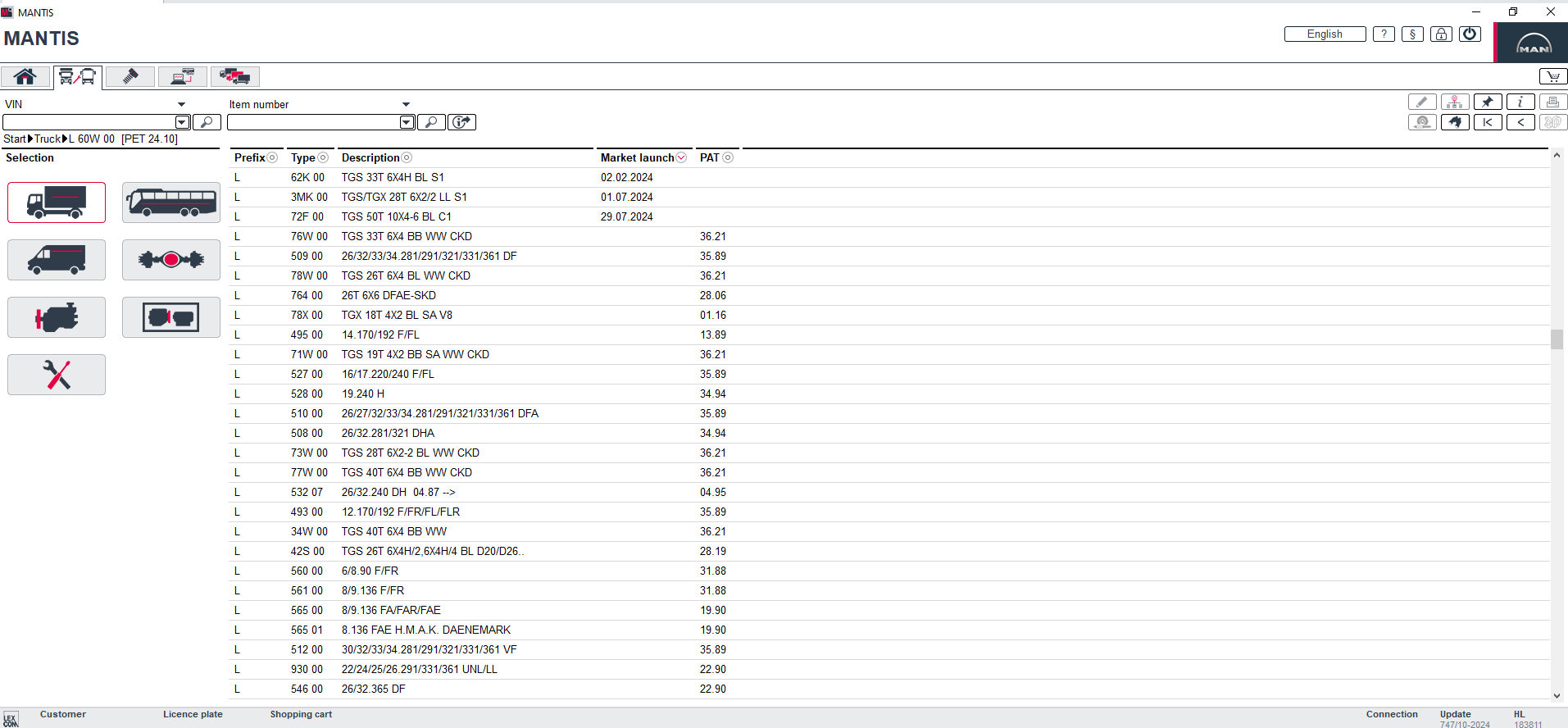This screenshot has width=1568, height=728.
Task: Click the item info export icon
Action: tap(462, 122)
